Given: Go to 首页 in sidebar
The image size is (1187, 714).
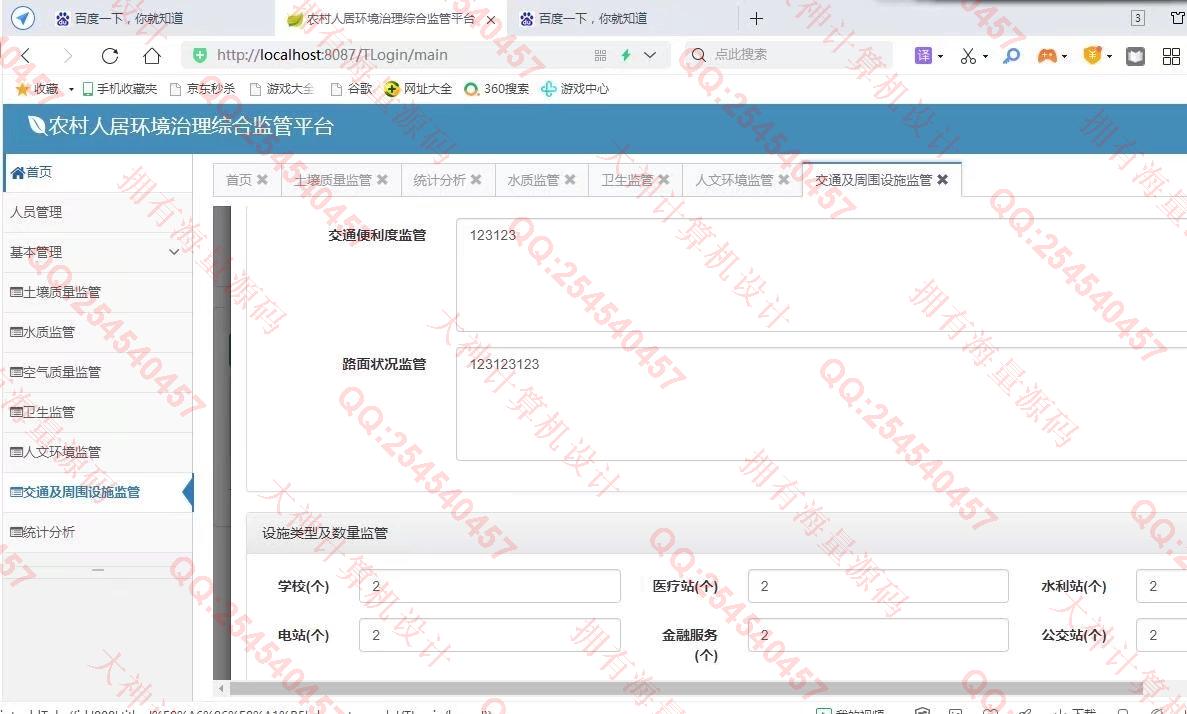Looking at the screenshot, I should click(x=97, y=173).
